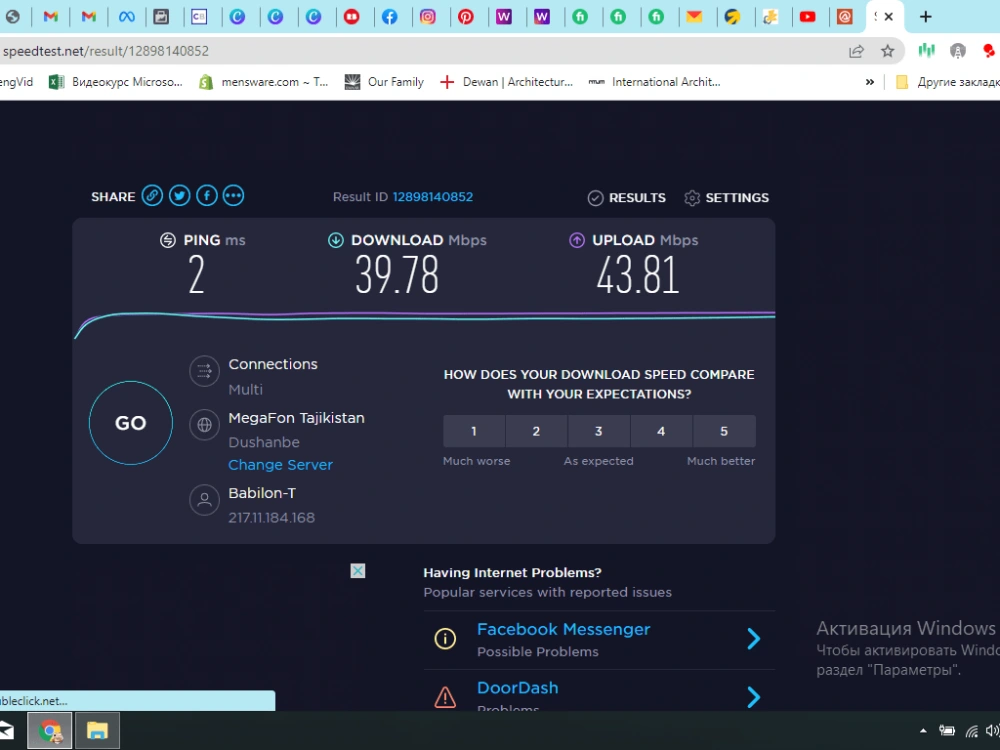Switch to the Meta tab

pos(127,17)
